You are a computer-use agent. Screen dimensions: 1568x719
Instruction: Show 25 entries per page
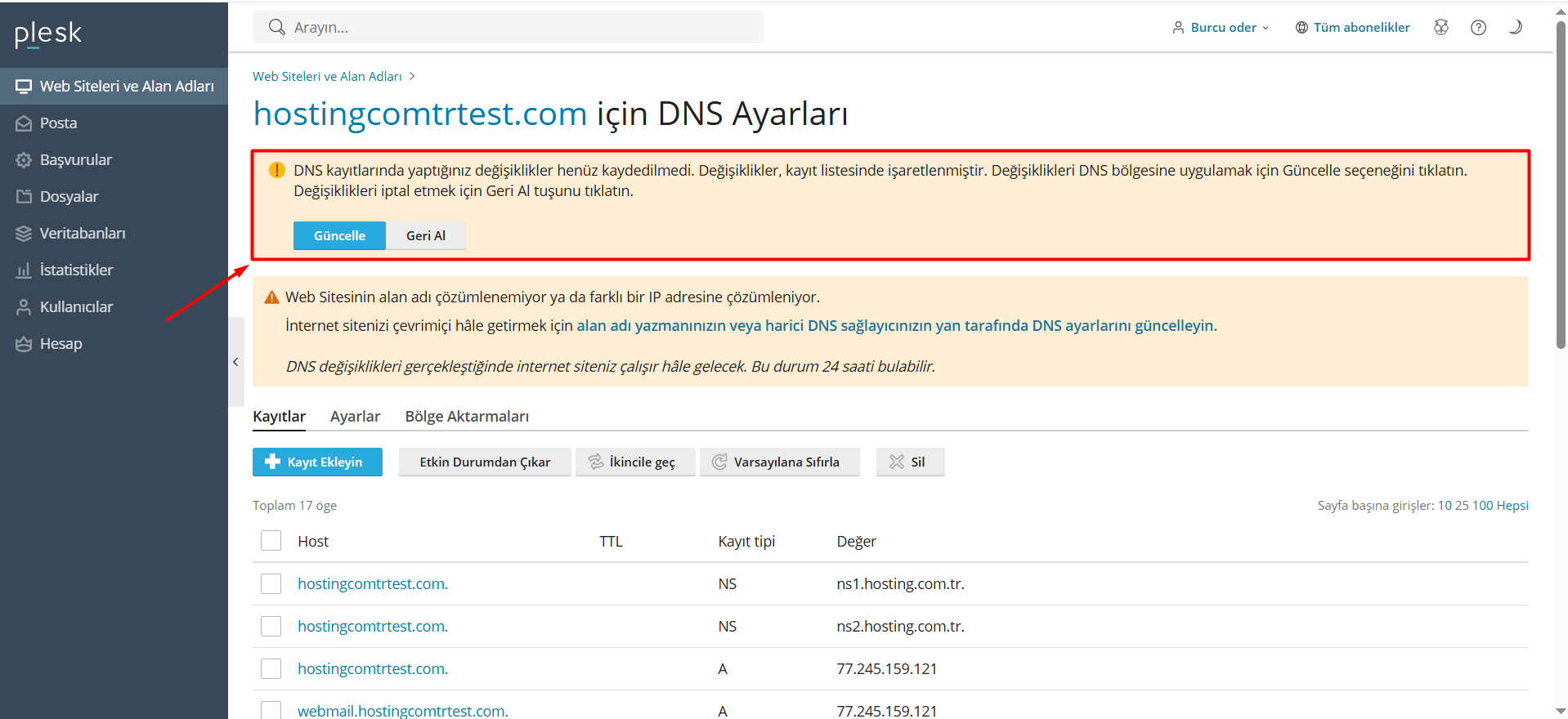pos(1462,506)
